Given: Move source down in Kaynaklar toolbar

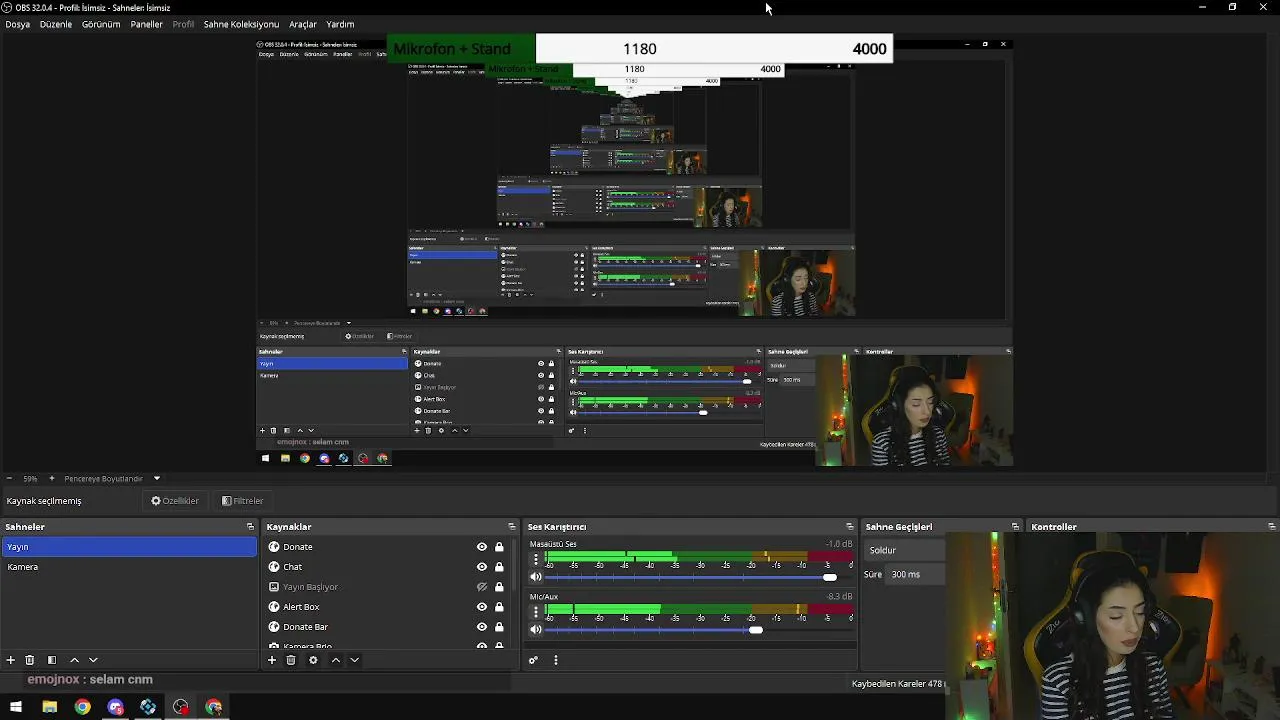Looking at the screenshot, I should 354,660.
